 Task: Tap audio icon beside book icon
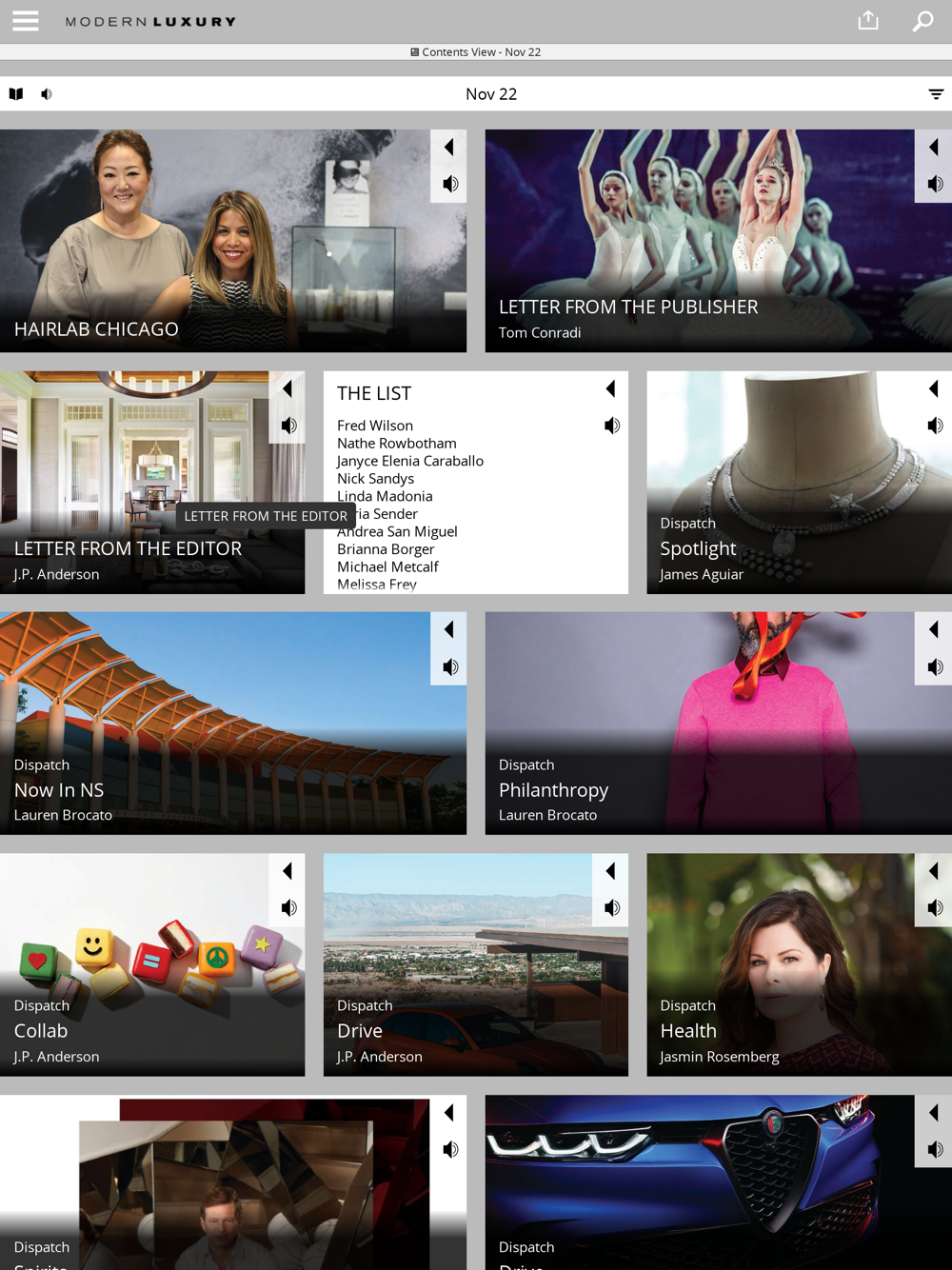pos(47,94)
